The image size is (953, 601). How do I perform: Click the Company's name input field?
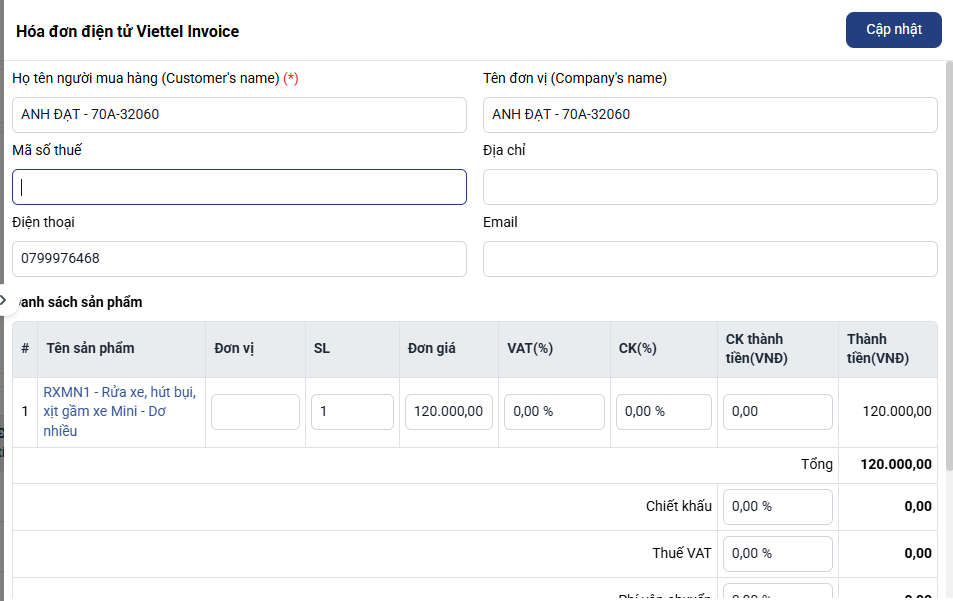pos(710,115)
